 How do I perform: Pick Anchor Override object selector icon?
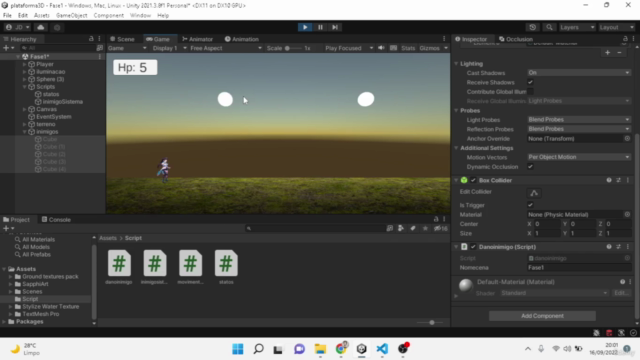click(627, 138)
